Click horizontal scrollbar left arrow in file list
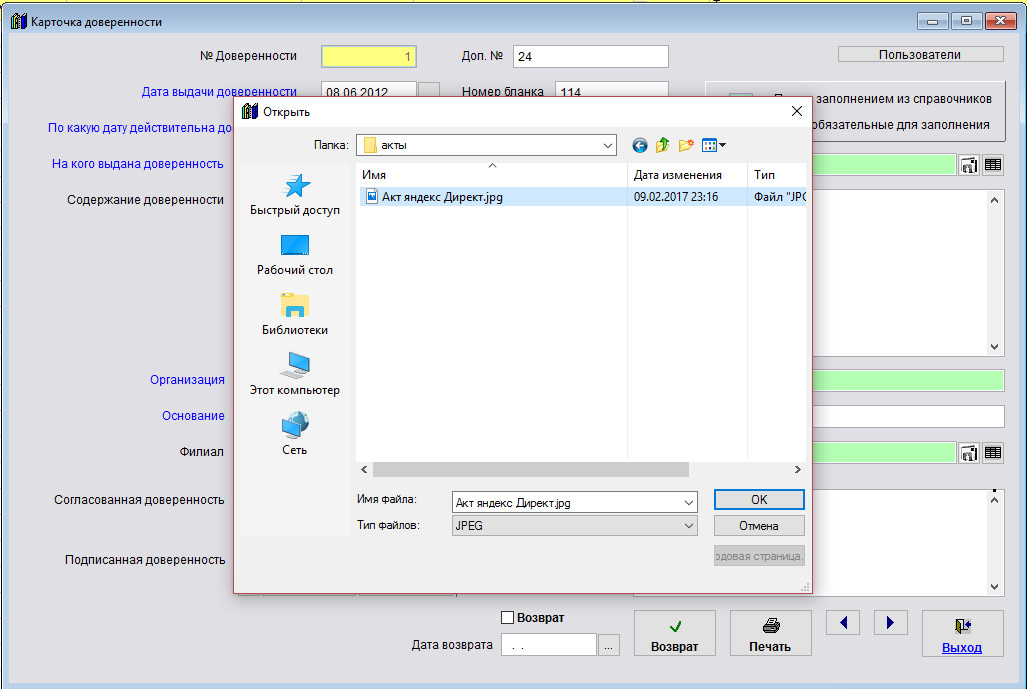Screen dimensions: 1027x689 click(x=364, y=470)
